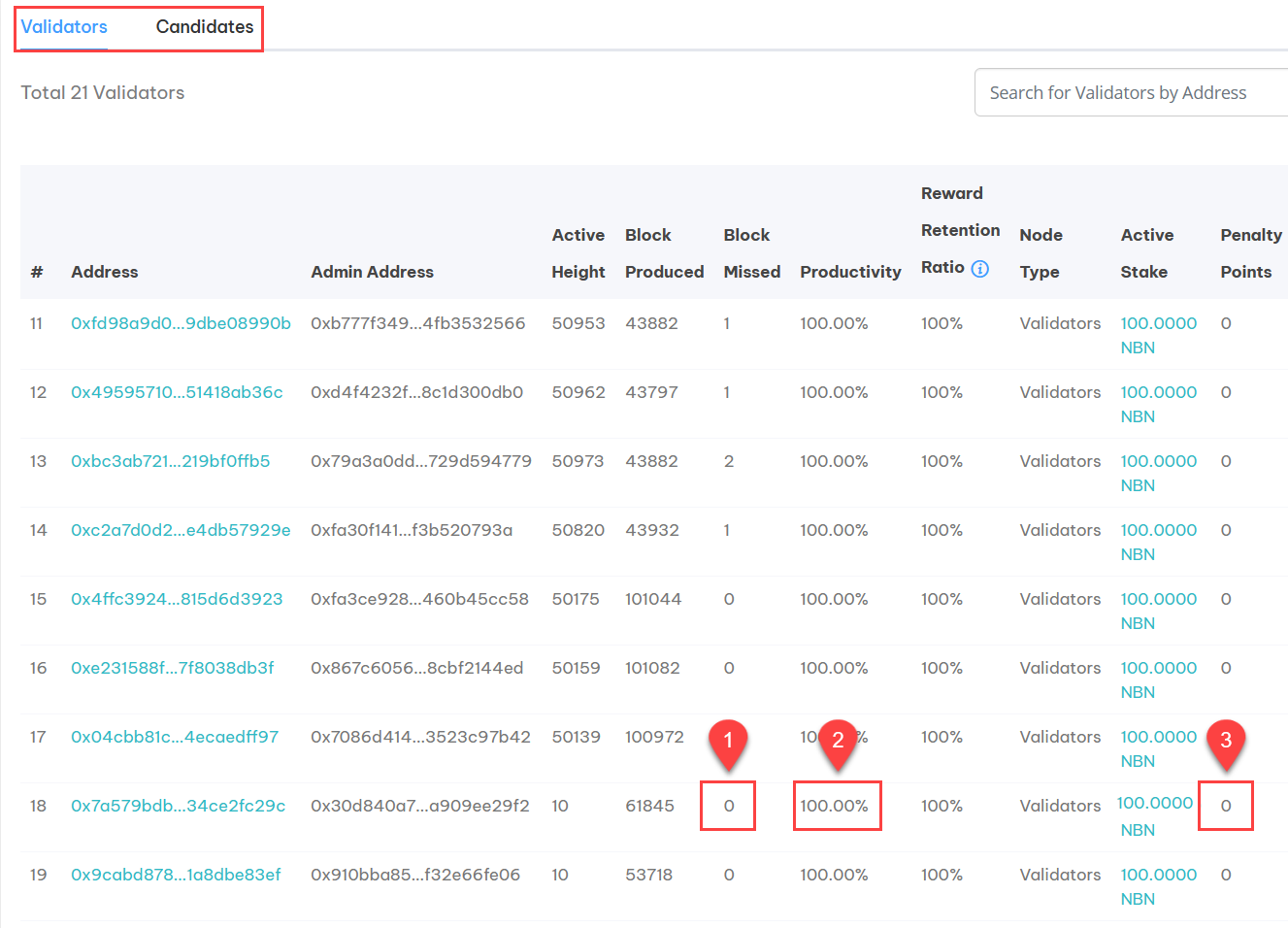Image resolution: width=1288 pixels, height=928 pixels.
Task: Open validator address 0x7a579bdb...34ce2fc29c
Action: [179, 806]
